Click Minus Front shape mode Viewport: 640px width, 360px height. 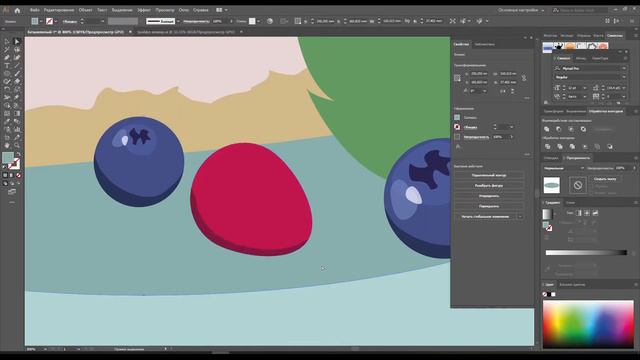click(x=559, y=129)
